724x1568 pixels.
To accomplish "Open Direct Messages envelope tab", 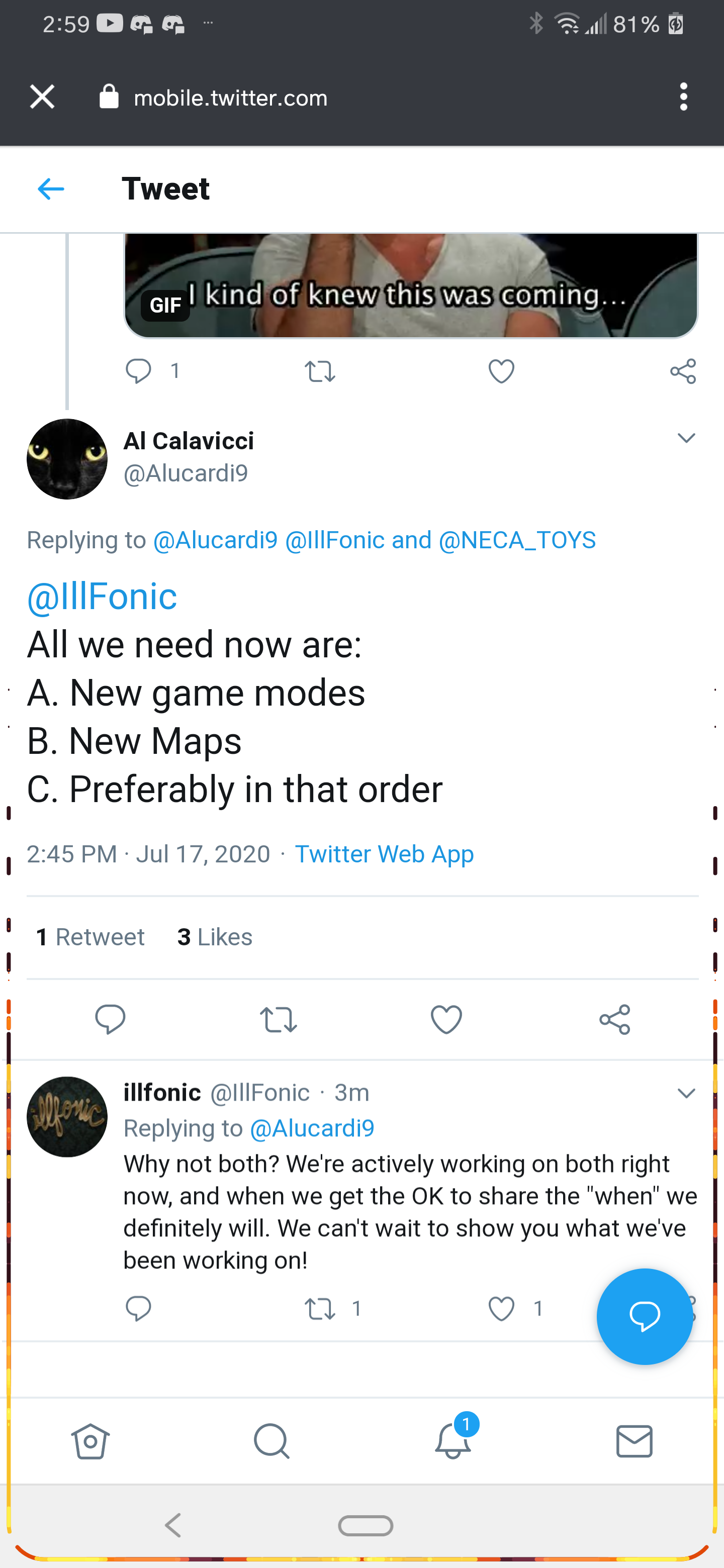I will [x=634, y=1441].
